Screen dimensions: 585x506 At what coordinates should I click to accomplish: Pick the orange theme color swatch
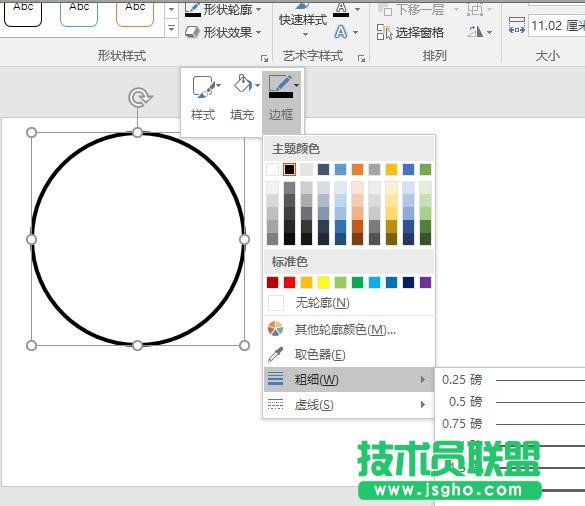357,169
